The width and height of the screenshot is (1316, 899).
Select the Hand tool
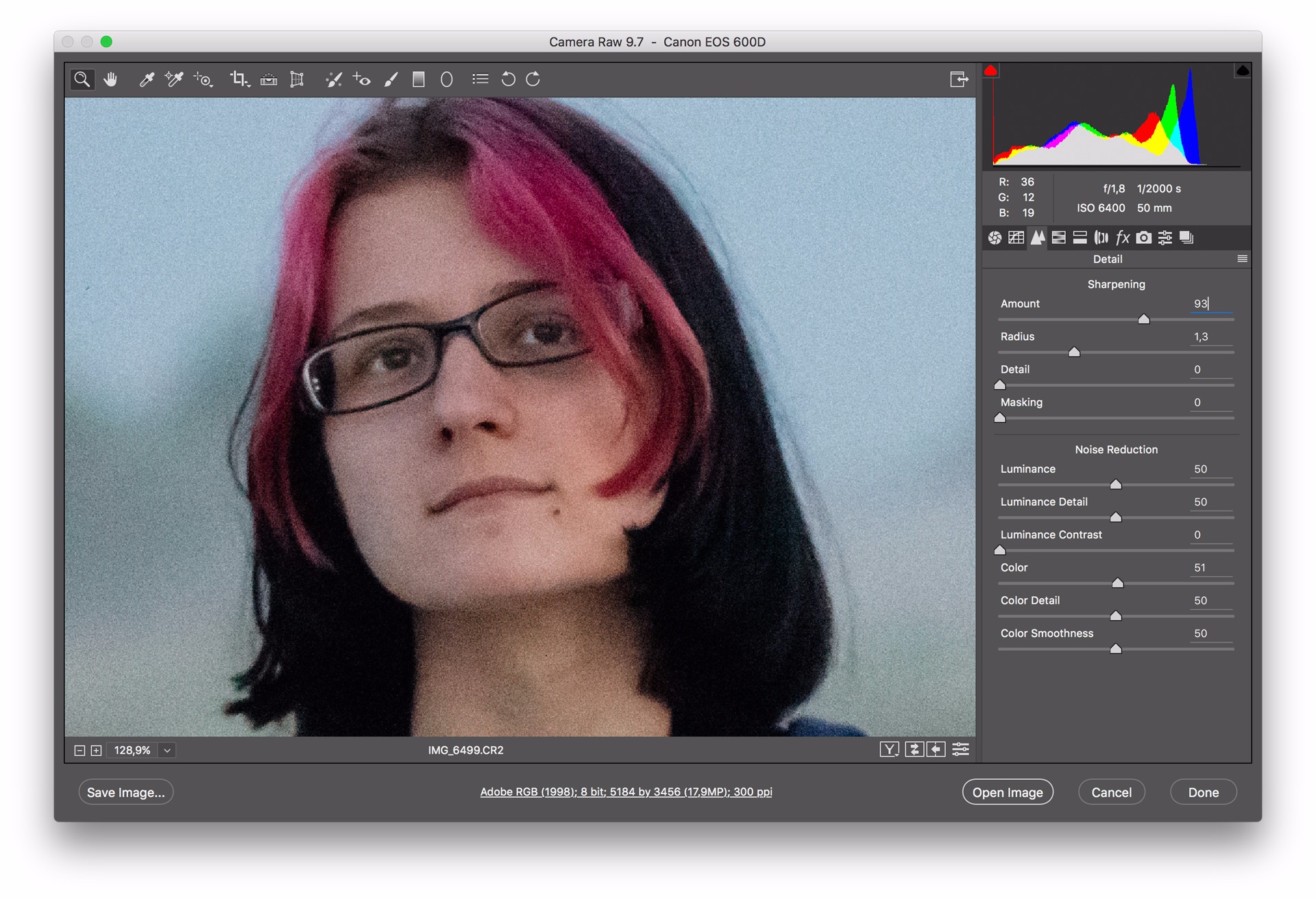click(108, 78)
